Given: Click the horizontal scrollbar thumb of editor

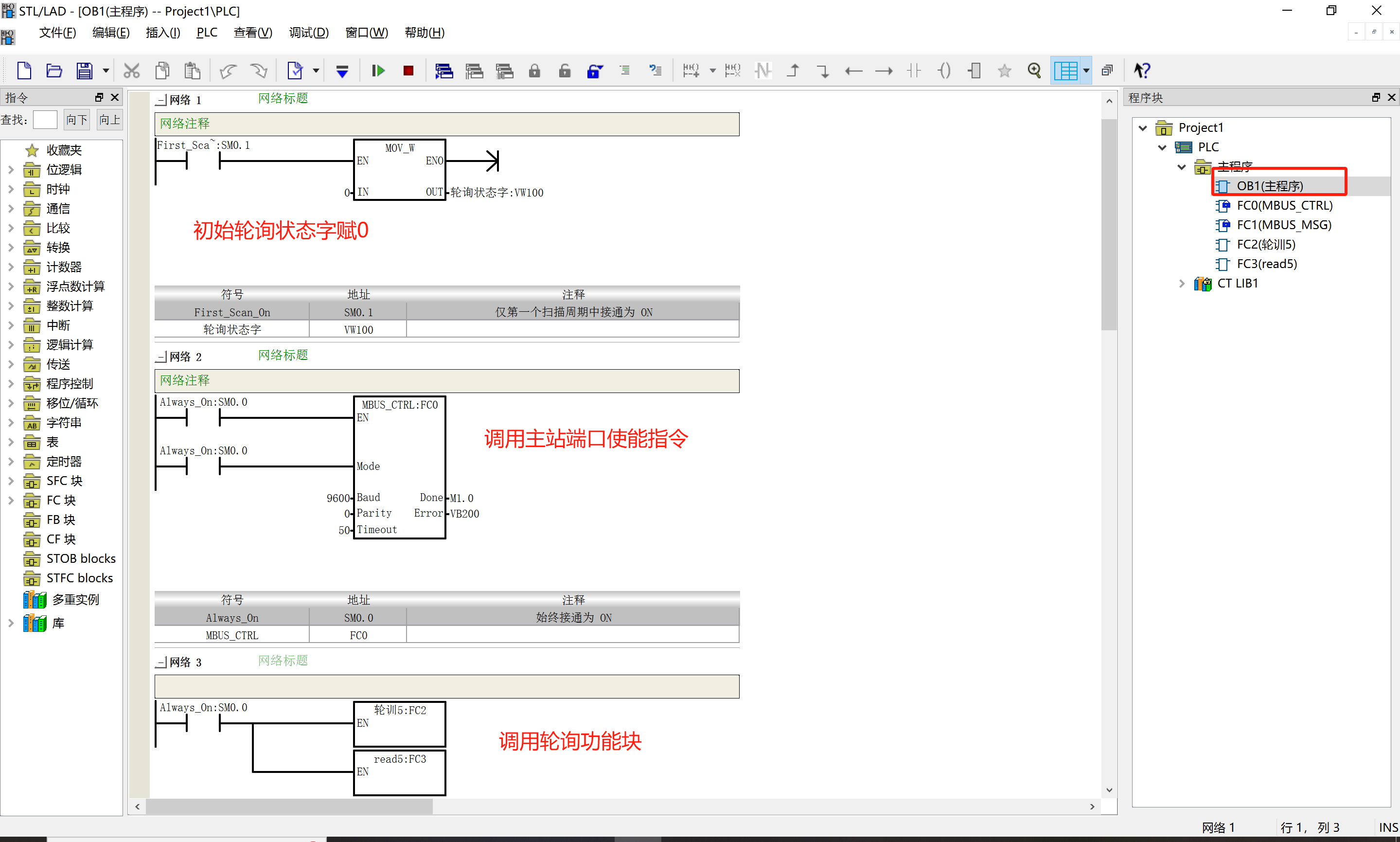Looking at the screenshot, I should point(289,806).
